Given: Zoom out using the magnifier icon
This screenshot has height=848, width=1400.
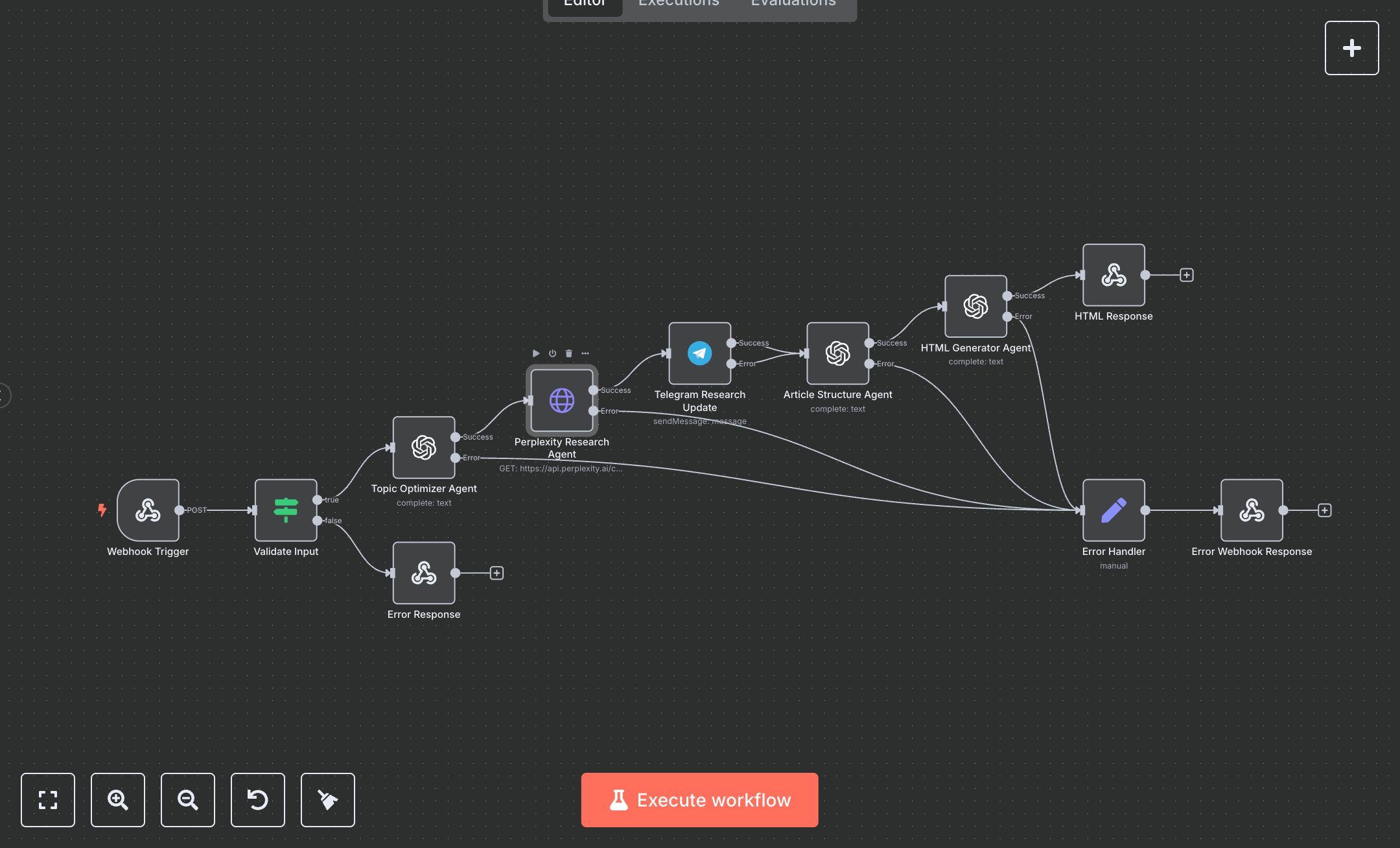Looking at the screenshot, I should (x=188, y=800).
